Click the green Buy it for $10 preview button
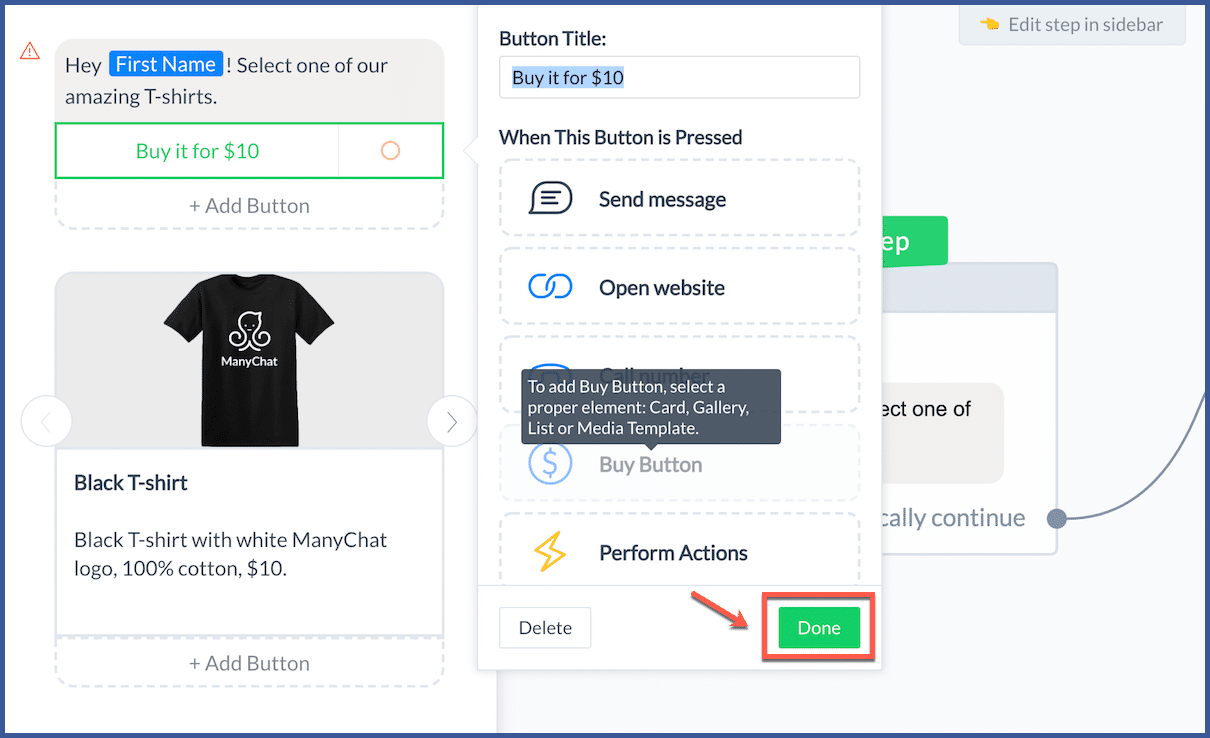 (197, 150)
